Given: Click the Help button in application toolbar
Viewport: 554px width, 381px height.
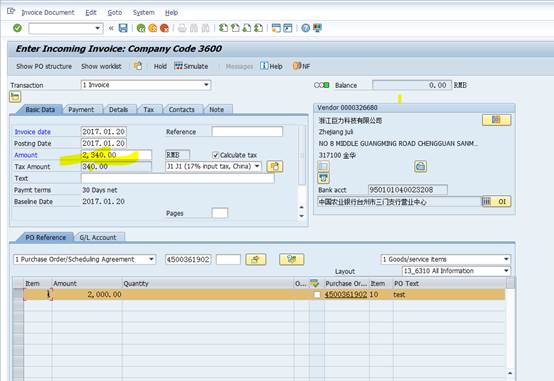Looking at the screenshot, I should 271,66.
